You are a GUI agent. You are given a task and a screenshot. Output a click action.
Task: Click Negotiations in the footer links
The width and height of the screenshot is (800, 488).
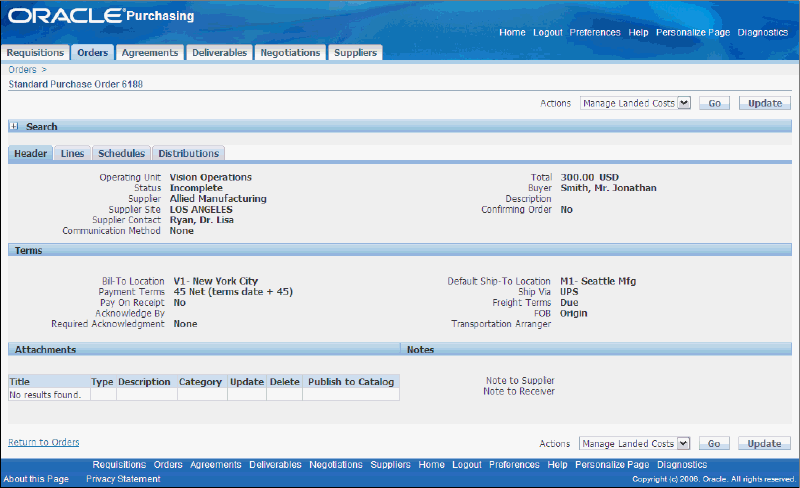[x=336, y=465]
